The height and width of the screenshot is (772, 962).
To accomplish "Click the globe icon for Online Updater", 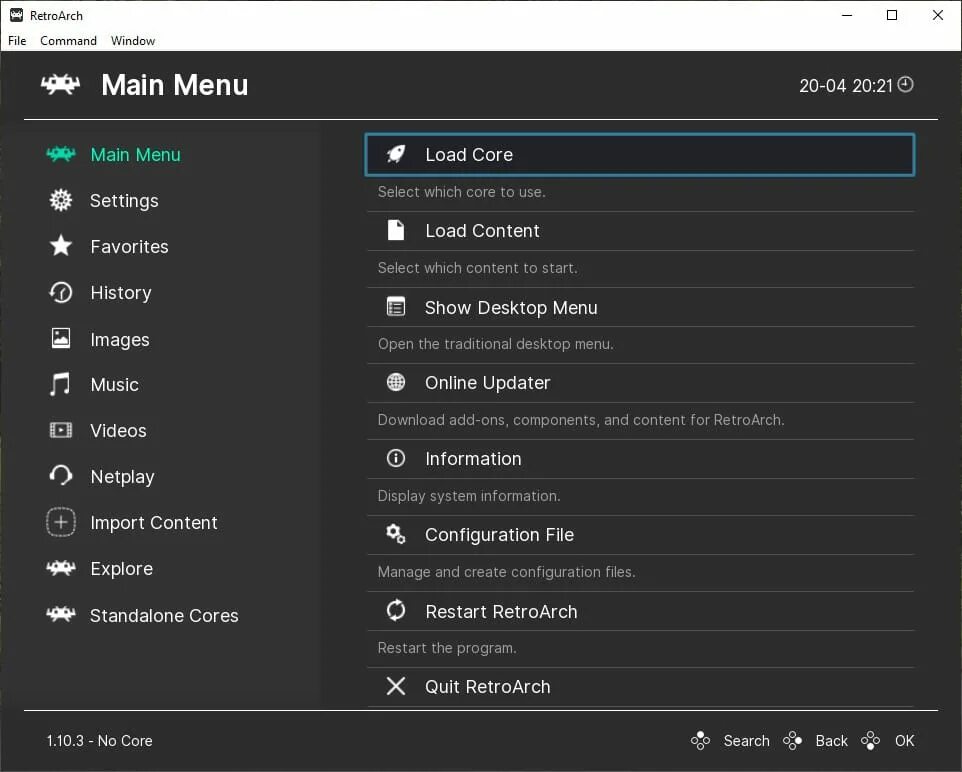I will 396,383.
